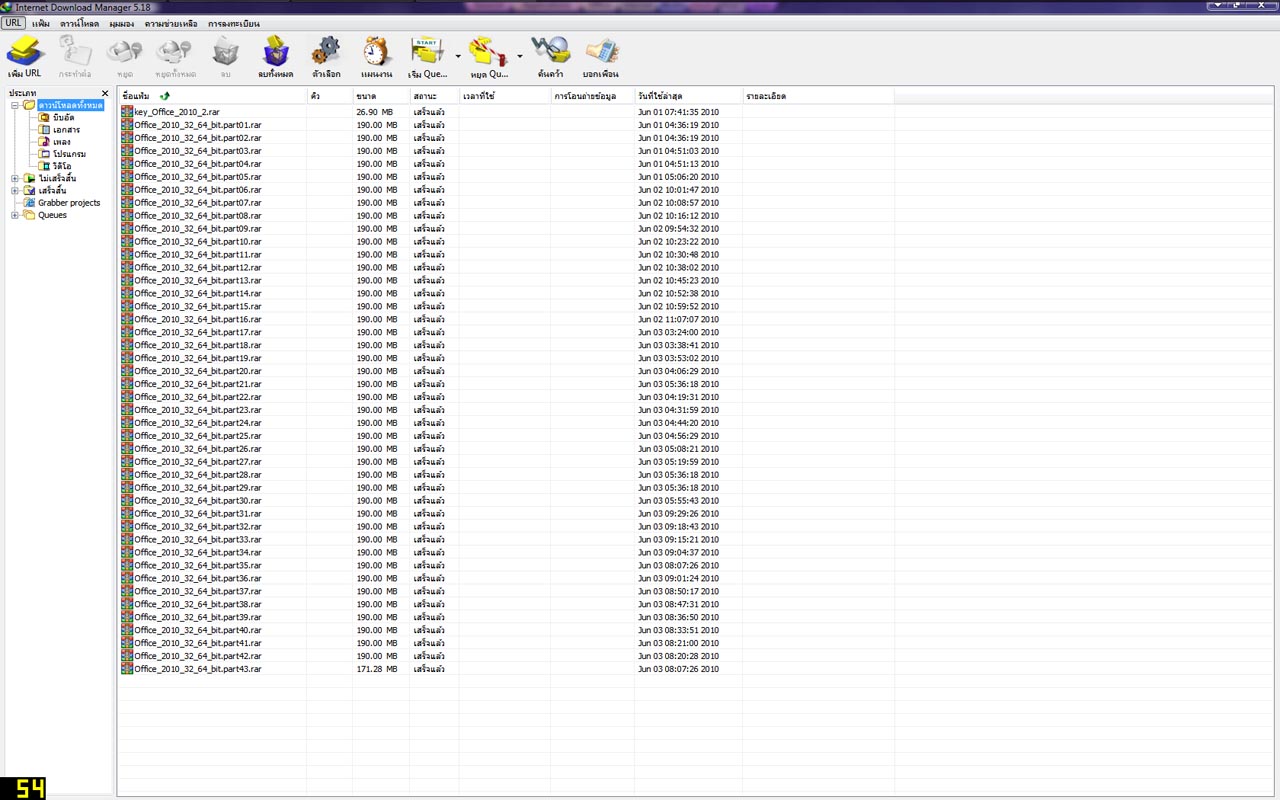Select file Office_2010_32_64_bit.part17.rar

pyautogui.click(x=198, y=332)
